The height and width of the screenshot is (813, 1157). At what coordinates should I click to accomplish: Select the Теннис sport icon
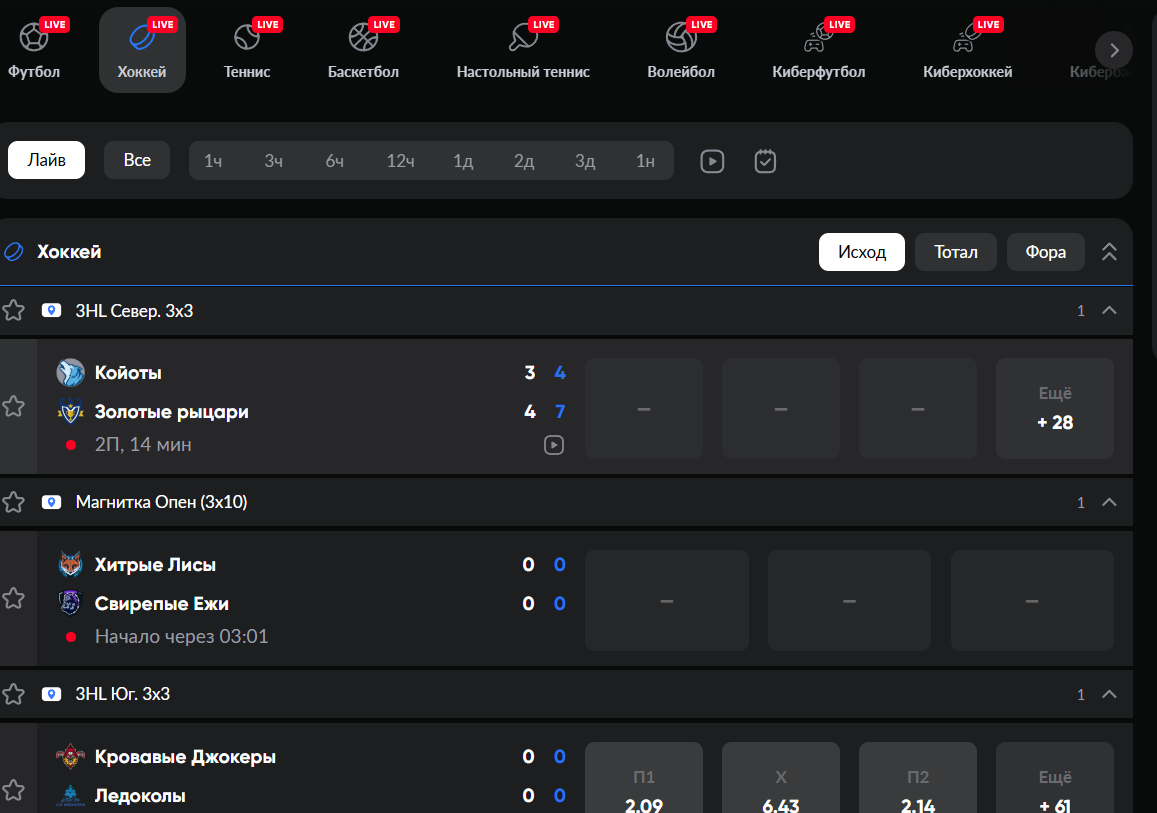[x=246, y=38]
